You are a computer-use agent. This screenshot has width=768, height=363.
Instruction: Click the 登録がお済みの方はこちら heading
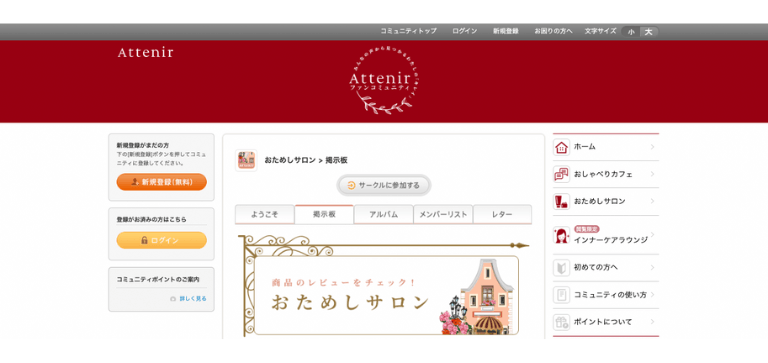click(151, 220)
